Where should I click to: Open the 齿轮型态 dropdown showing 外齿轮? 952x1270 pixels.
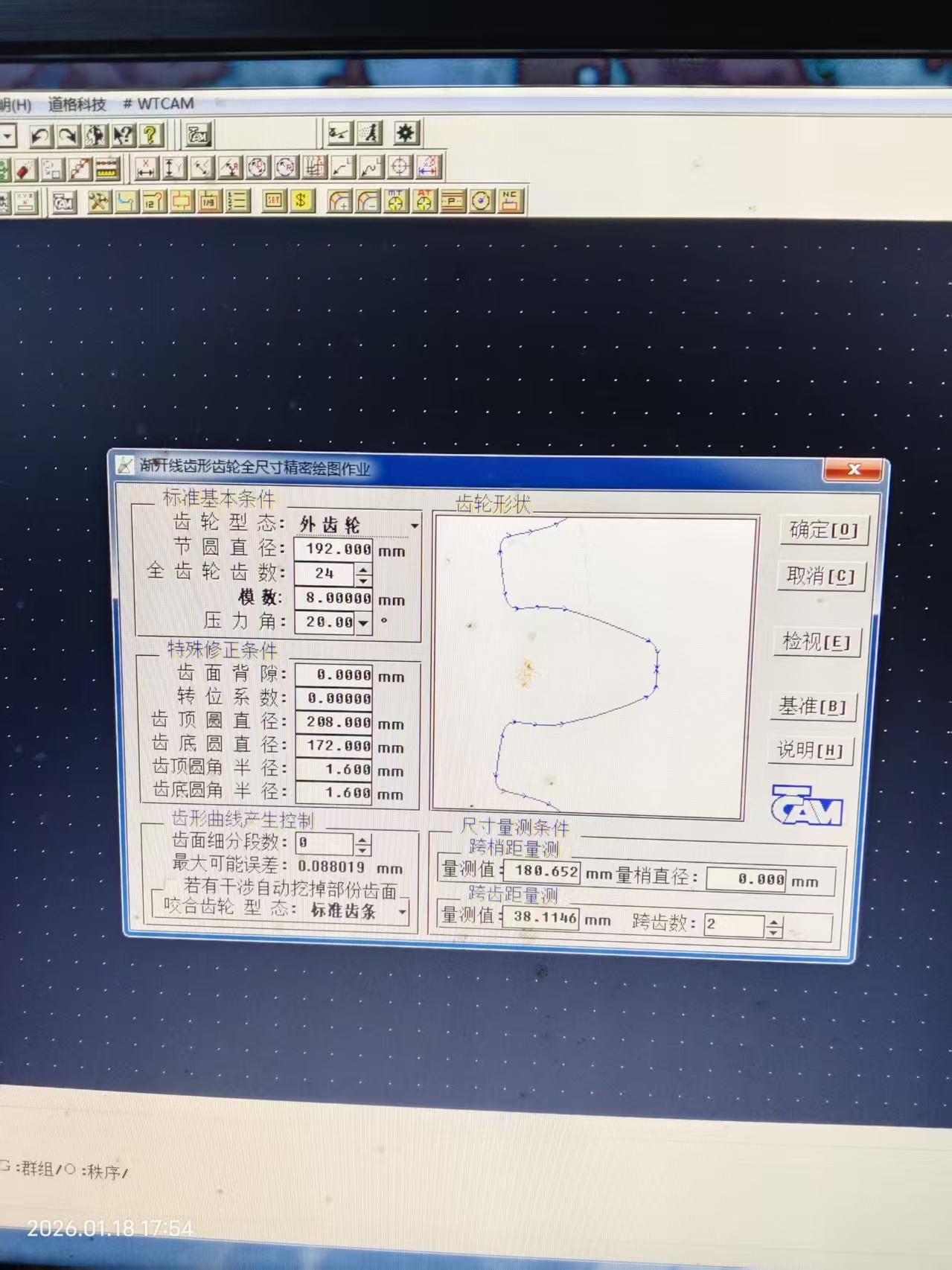(x=415, y=526)
